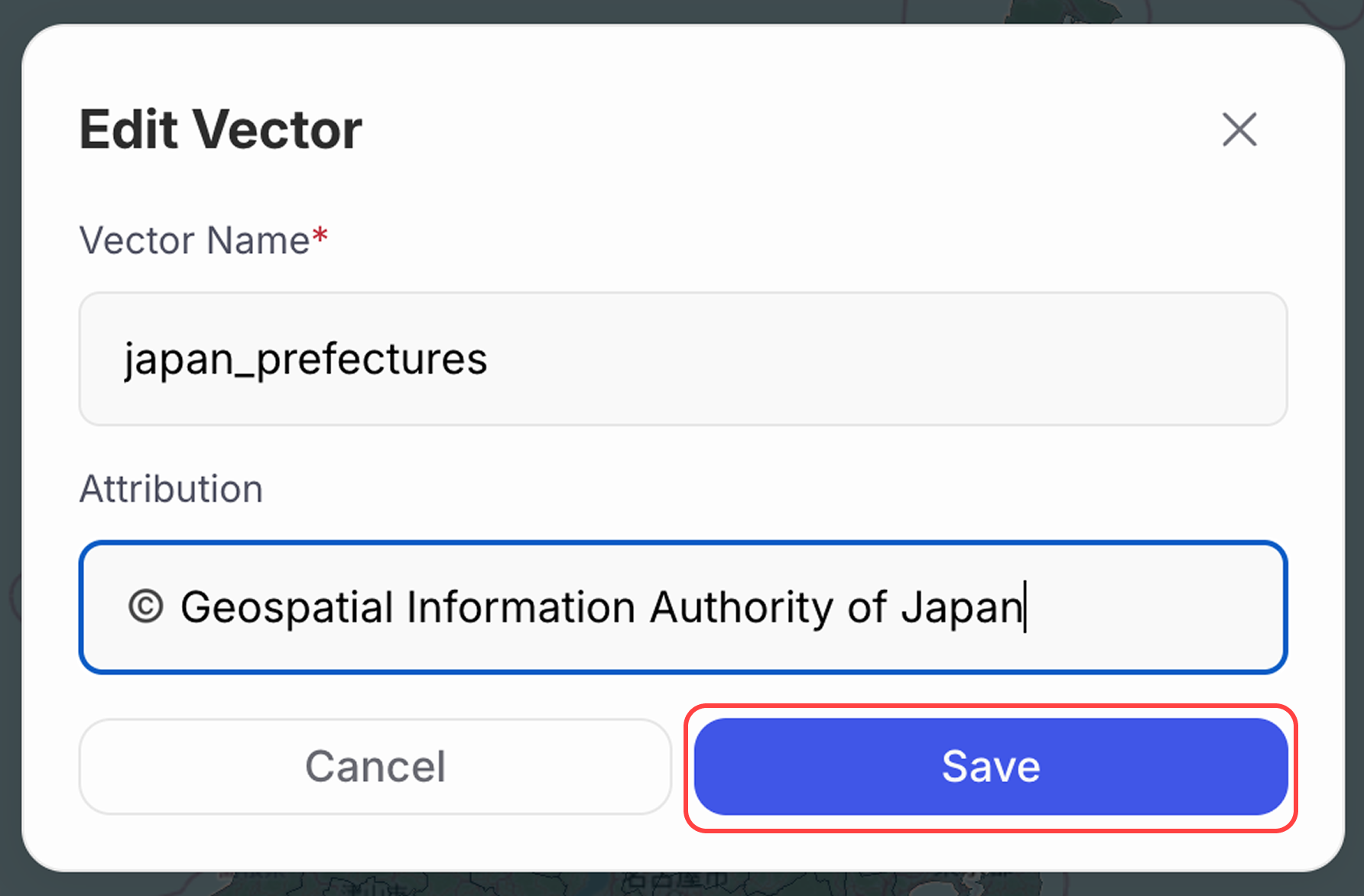
Task: Close the Edit Vector dialog with X
Action: click(x=1239, y=129)
